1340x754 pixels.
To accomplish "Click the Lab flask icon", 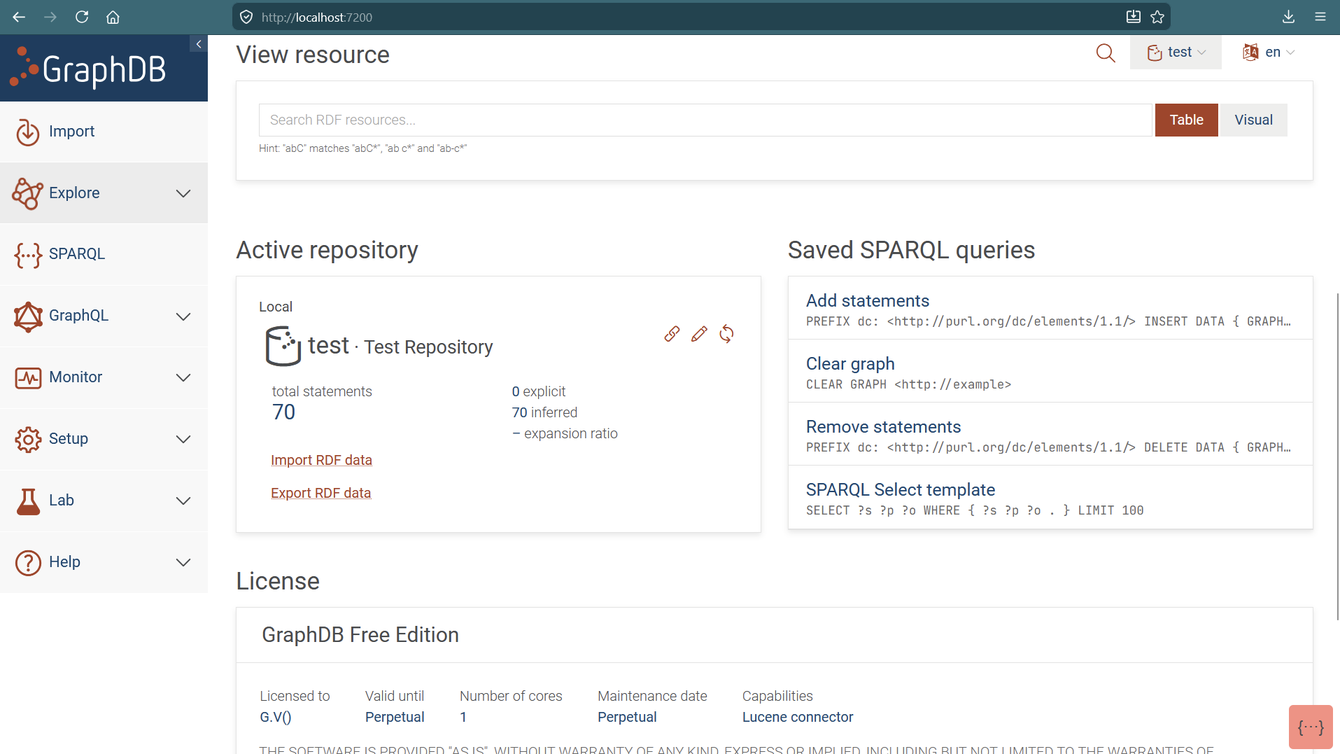I will [28, 501].
